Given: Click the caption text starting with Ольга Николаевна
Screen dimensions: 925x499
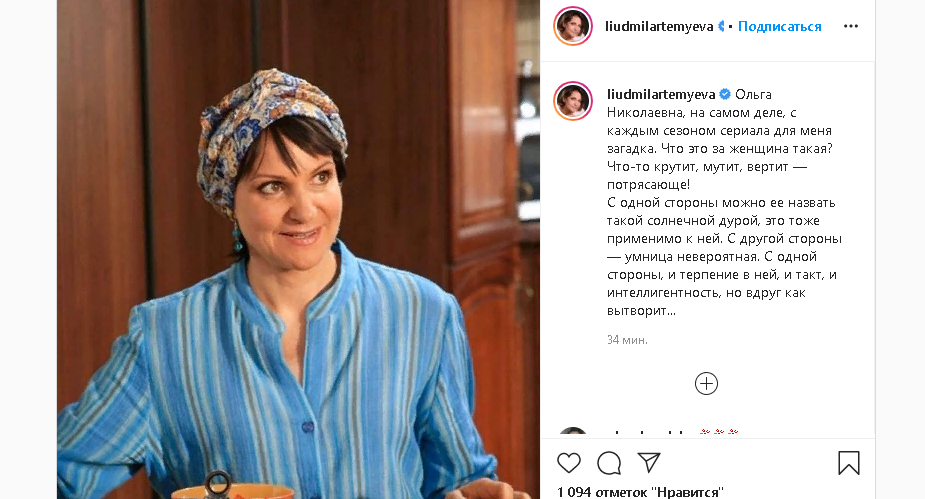Looking at the screenshot, I should pos(724,202).
